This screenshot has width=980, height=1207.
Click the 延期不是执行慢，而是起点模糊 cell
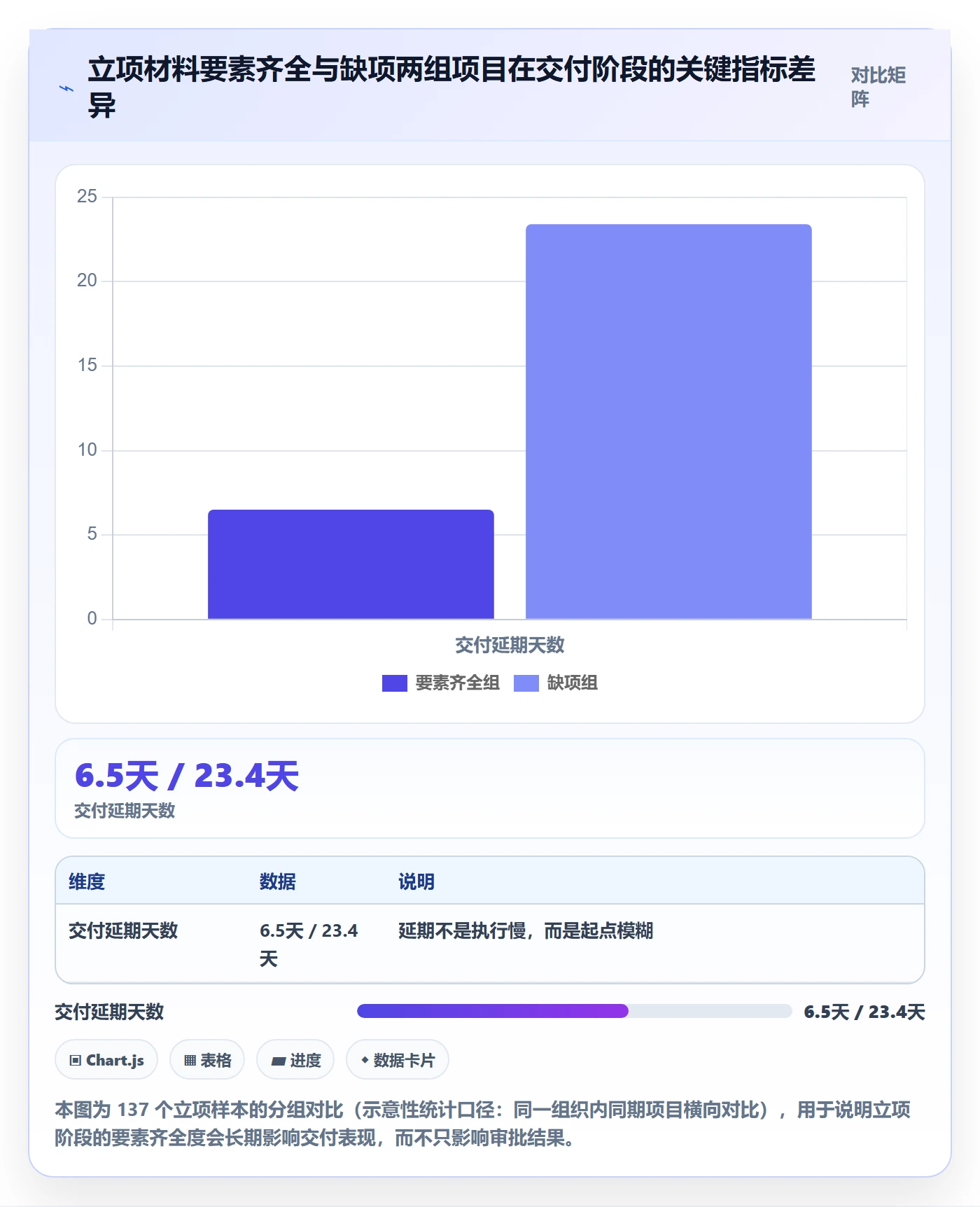526,930
